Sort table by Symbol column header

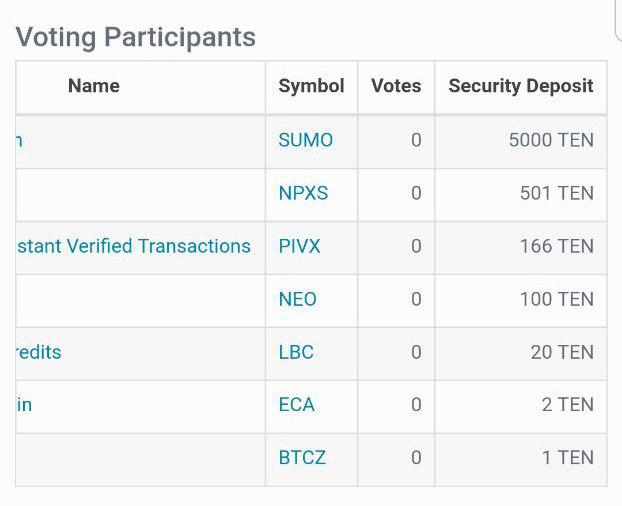(311, 86)
